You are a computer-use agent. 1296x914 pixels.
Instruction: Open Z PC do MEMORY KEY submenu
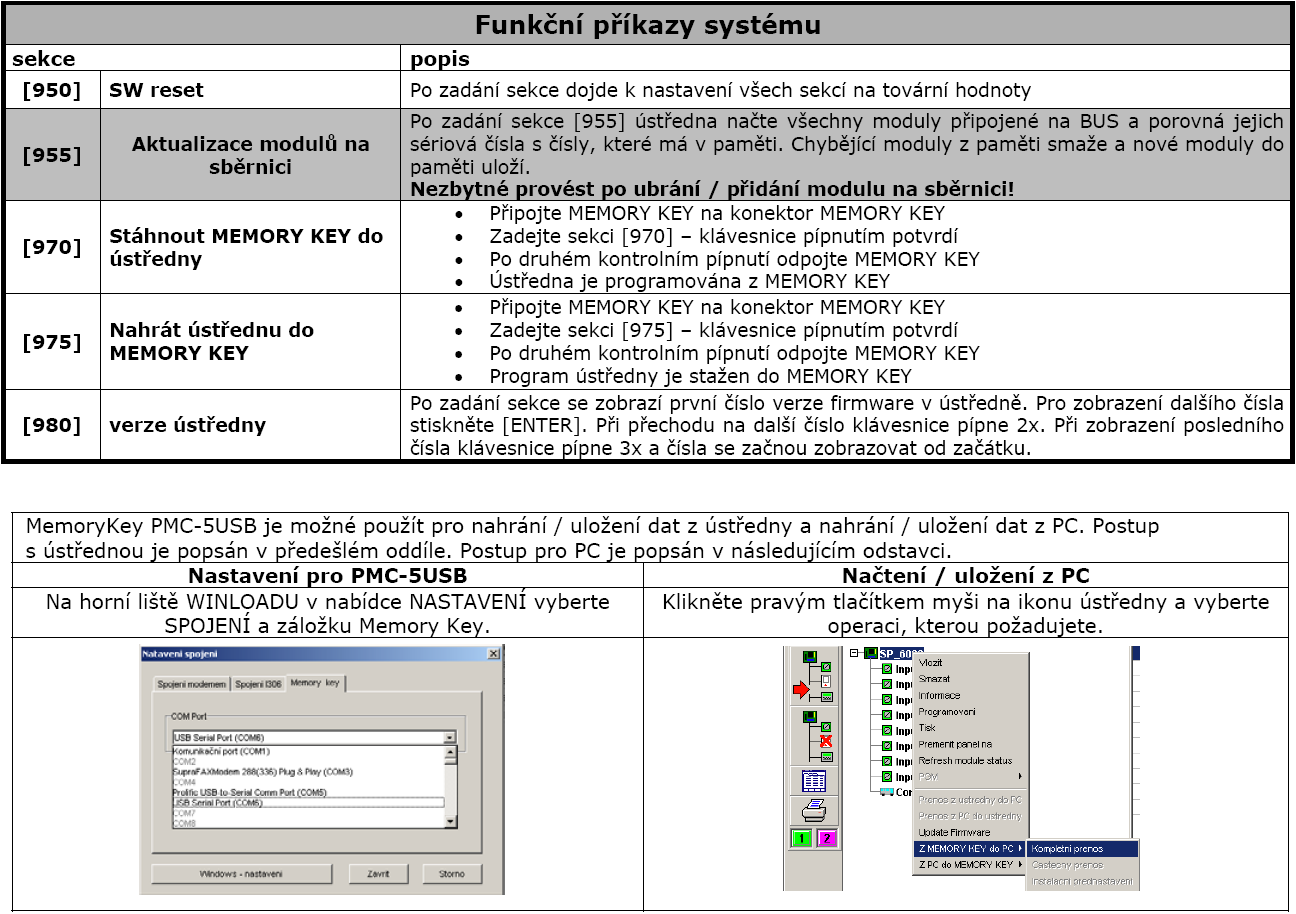point(970,865)
